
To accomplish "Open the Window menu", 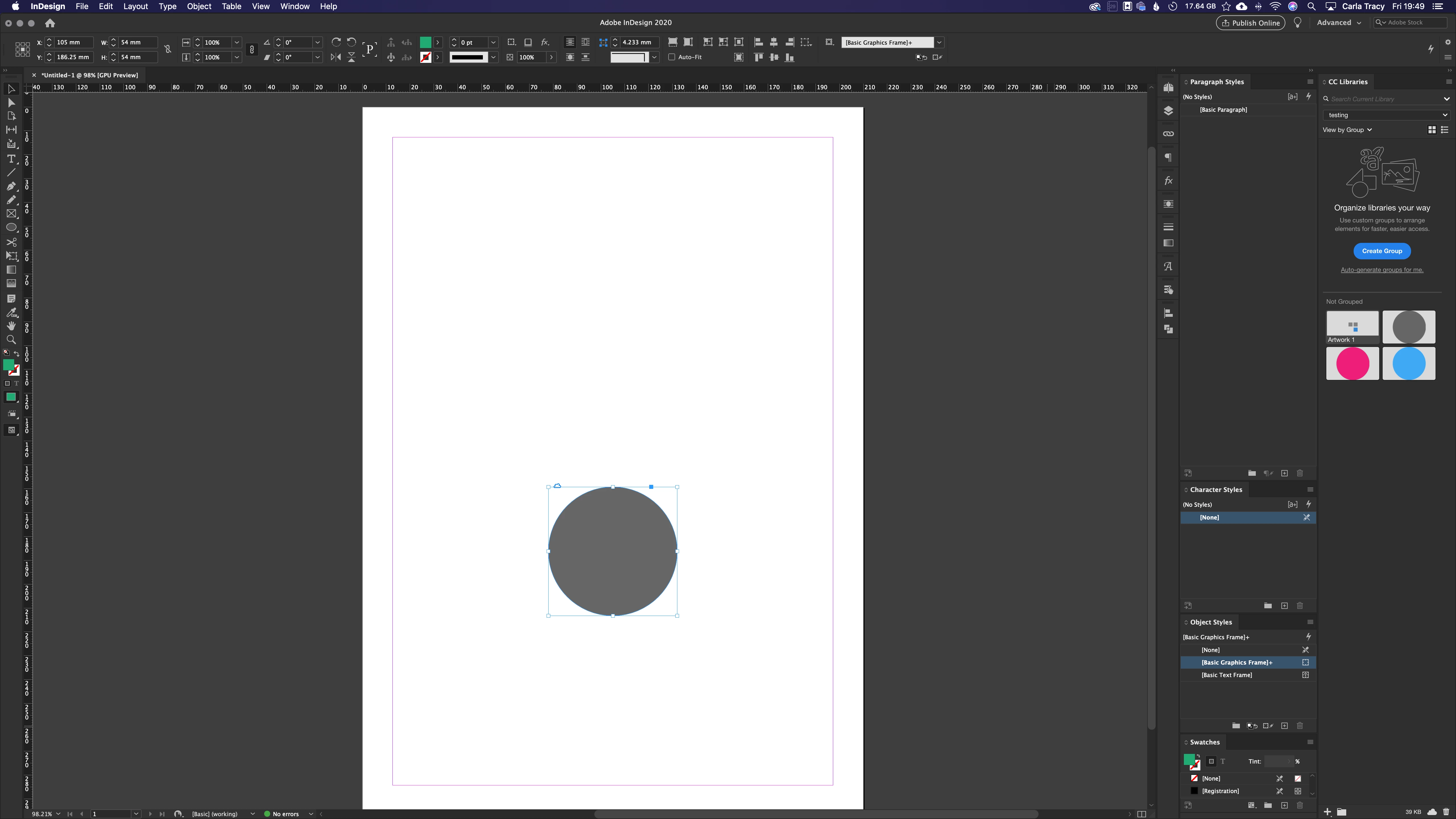I will (x=295, y=6).
